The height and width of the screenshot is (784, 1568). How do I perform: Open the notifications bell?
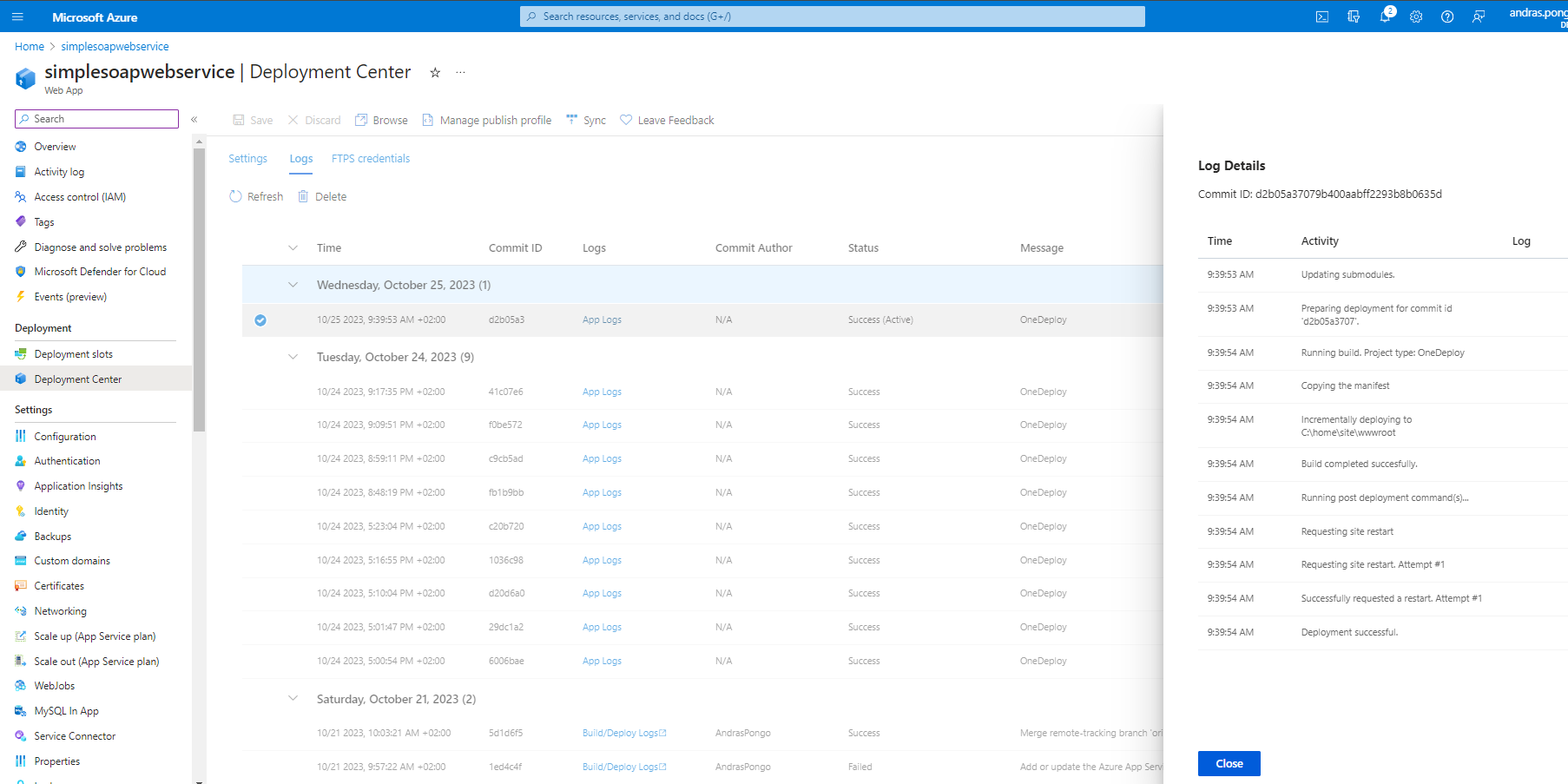(1385, 16)
